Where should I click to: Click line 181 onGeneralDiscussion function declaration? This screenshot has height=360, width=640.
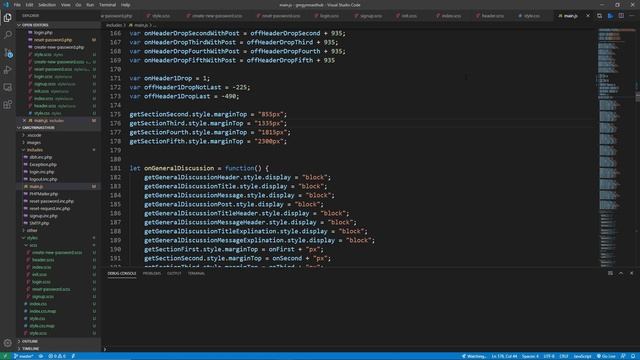[199, 168]
